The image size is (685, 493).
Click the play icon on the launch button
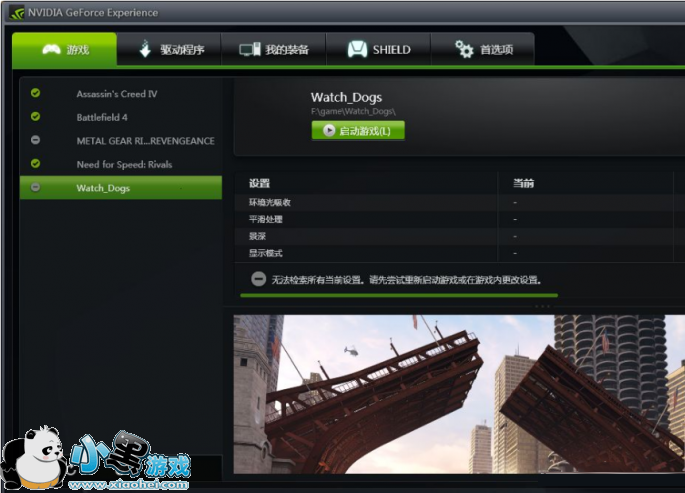329,131
